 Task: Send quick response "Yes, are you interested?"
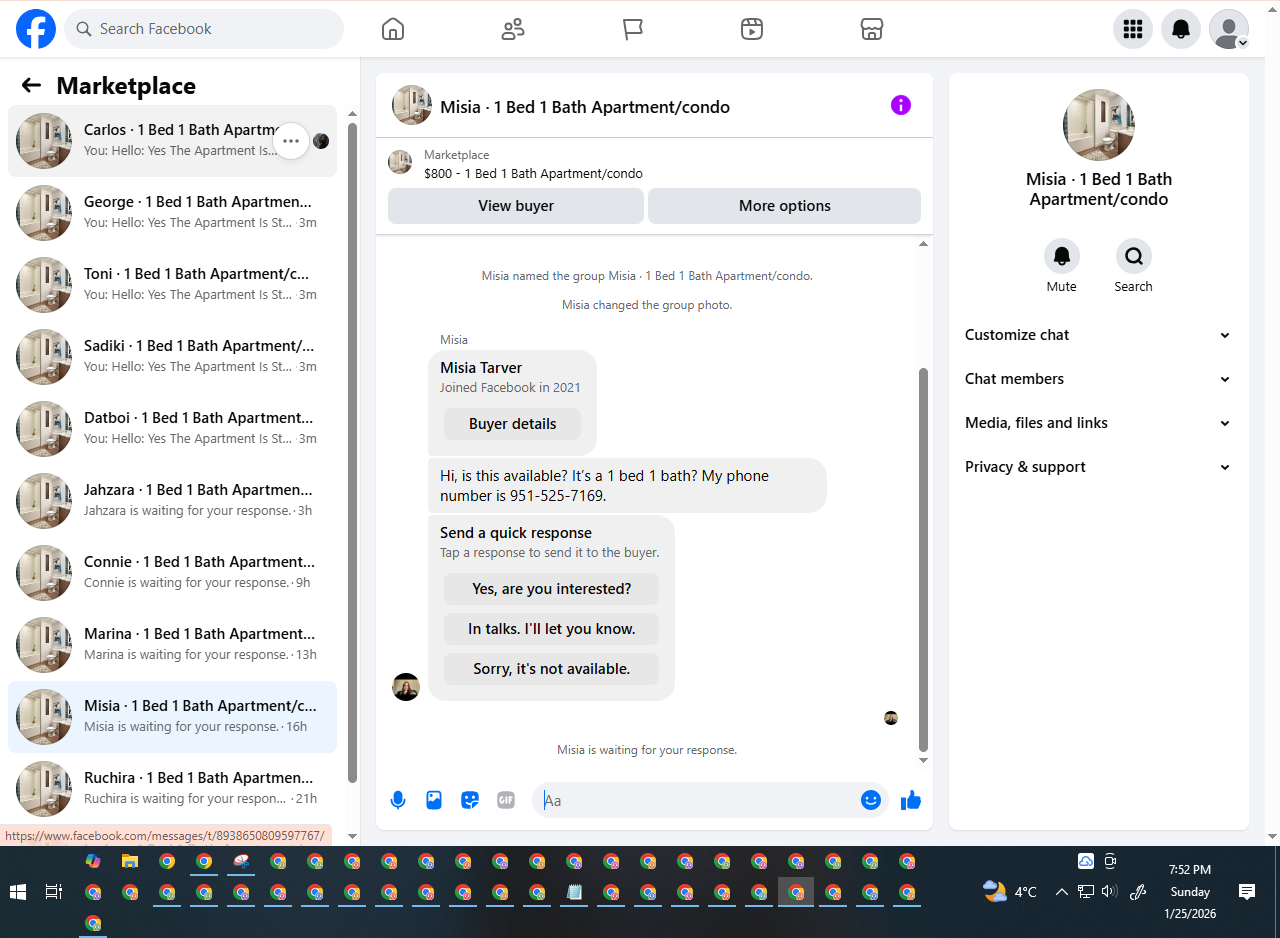tap(552, 589)
